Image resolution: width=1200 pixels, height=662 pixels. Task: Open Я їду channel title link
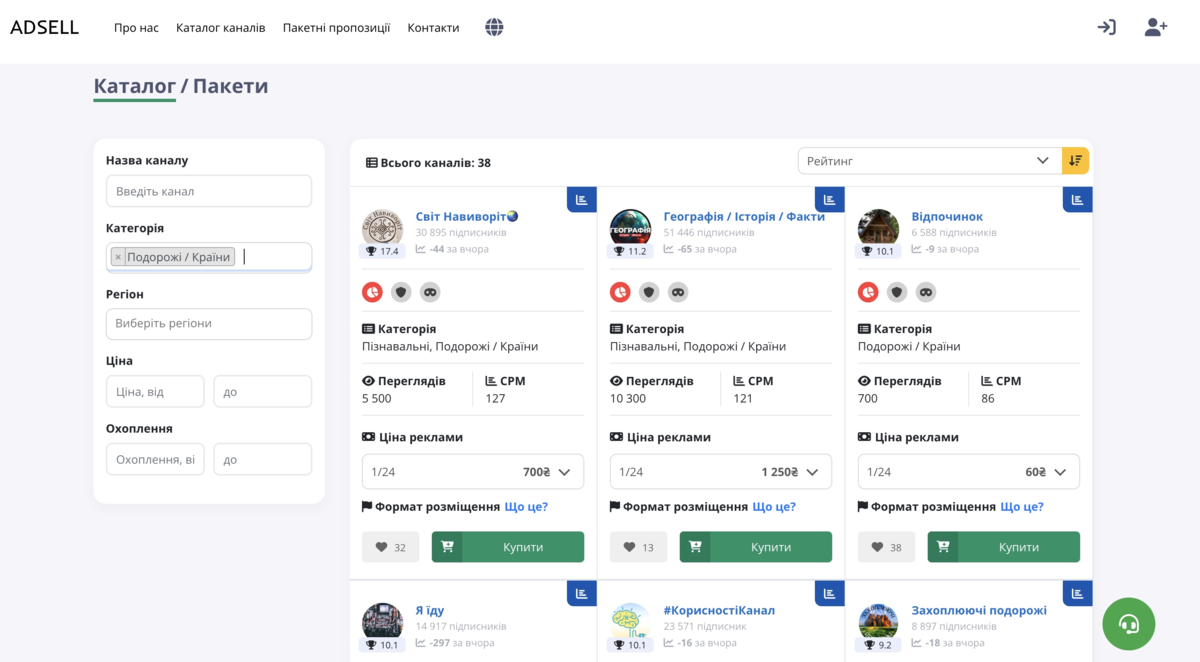pyautogui.click(x=430, y=610)
